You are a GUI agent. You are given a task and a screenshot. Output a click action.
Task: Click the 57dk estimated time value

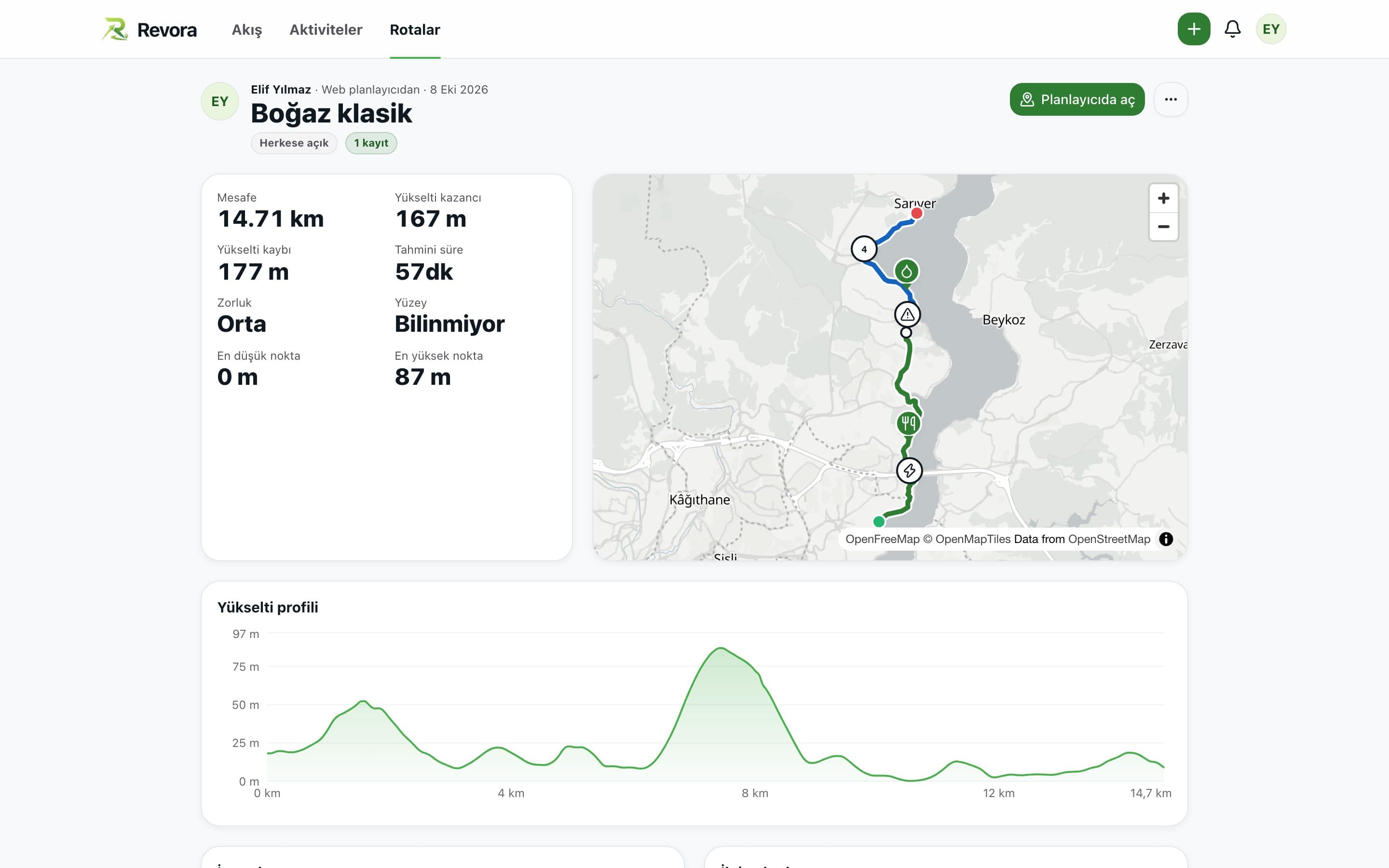423,271
